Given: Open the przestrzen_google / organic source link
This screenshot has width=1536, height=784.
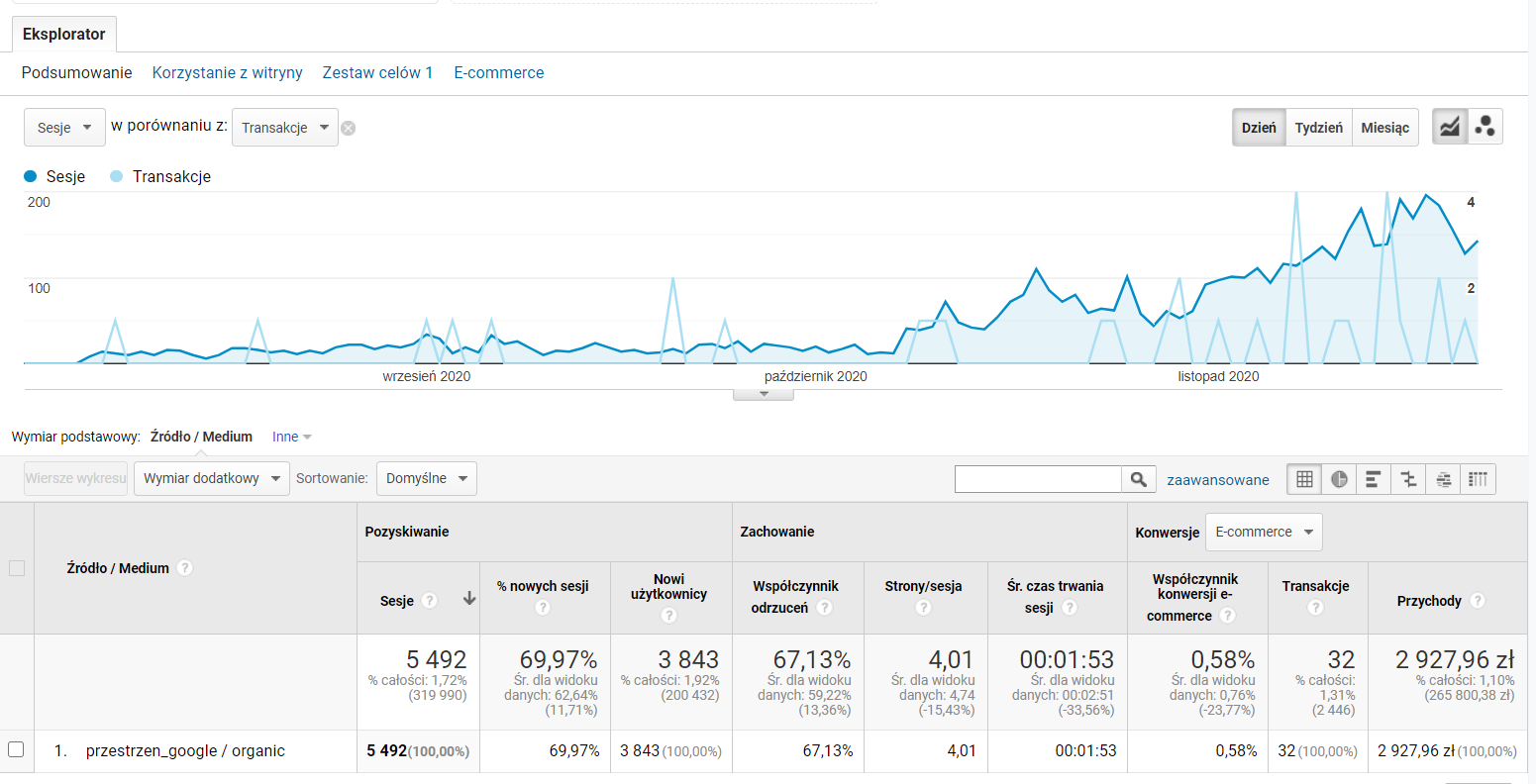Looking at the screenshot, I should 185,750.
